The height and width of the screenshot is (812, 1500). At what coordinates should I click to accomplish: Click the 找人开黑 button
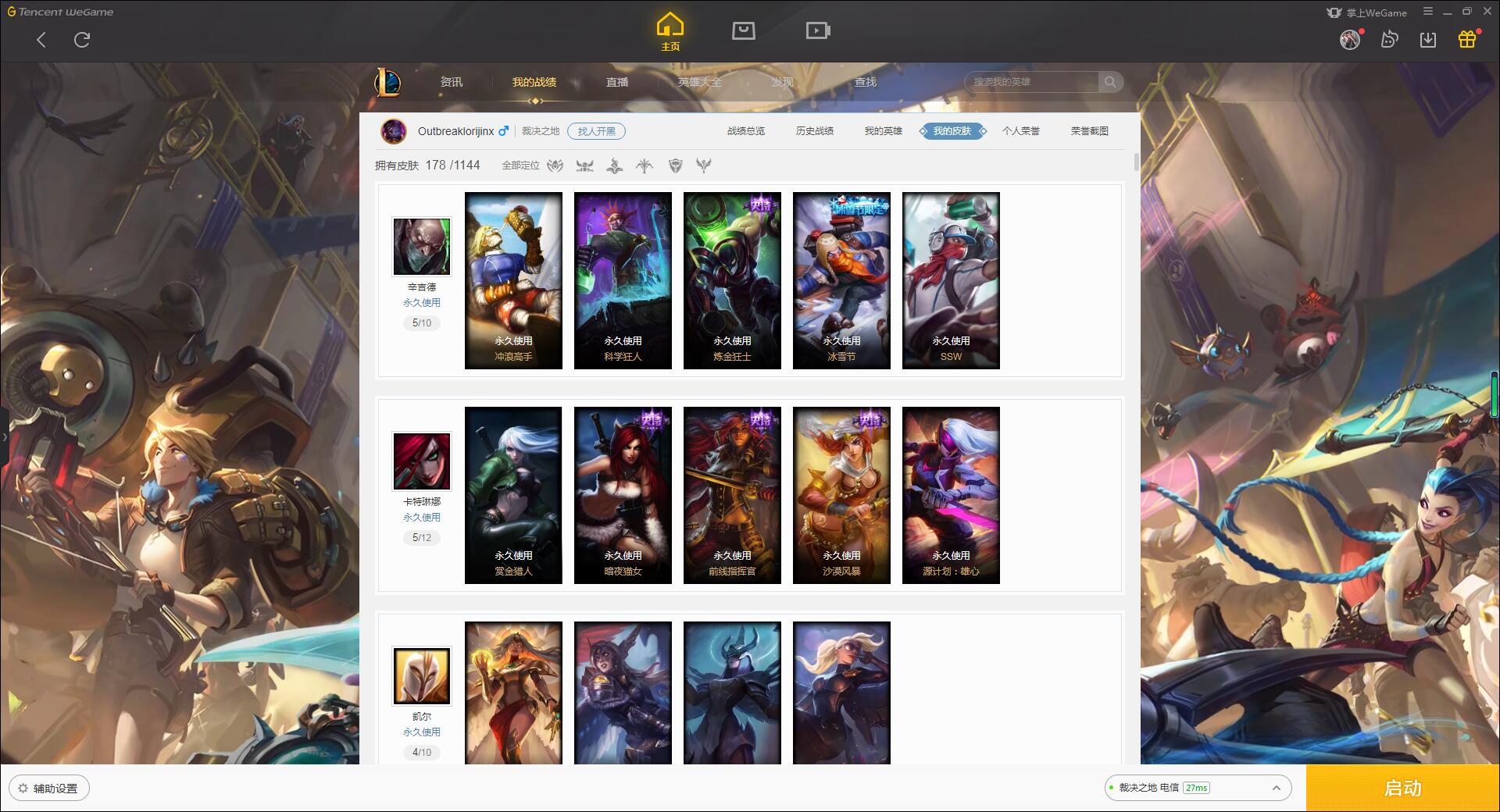pyautogui.click(x=597, y=131)
